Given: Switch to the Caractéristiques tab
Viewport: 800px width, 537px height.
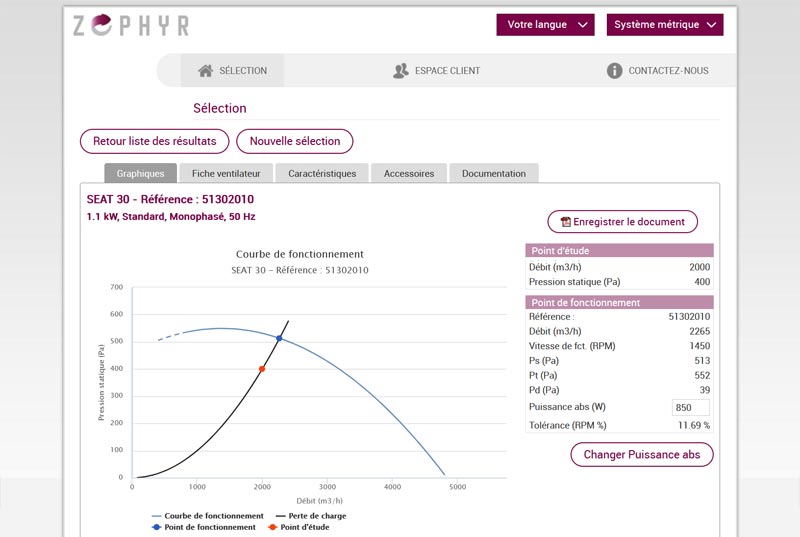Looking at the screenshot, I should pyautogui.click(x=322, y=173).
